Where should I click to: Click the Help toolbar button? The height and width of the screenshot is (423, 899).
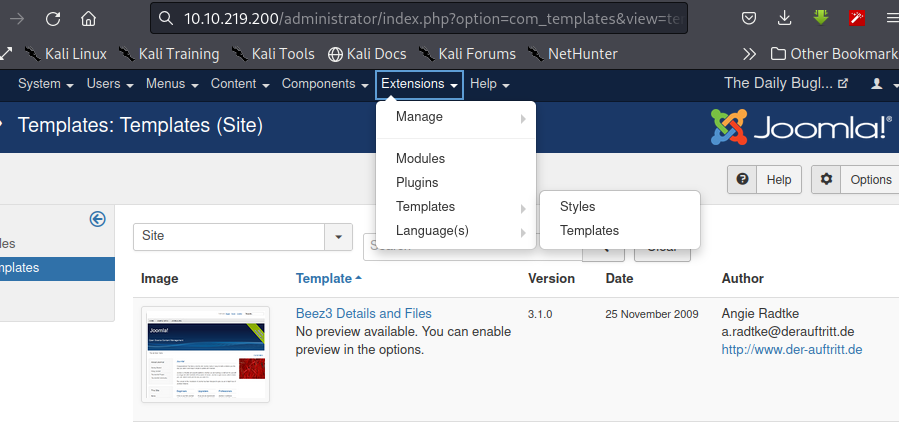pos(764,179)
